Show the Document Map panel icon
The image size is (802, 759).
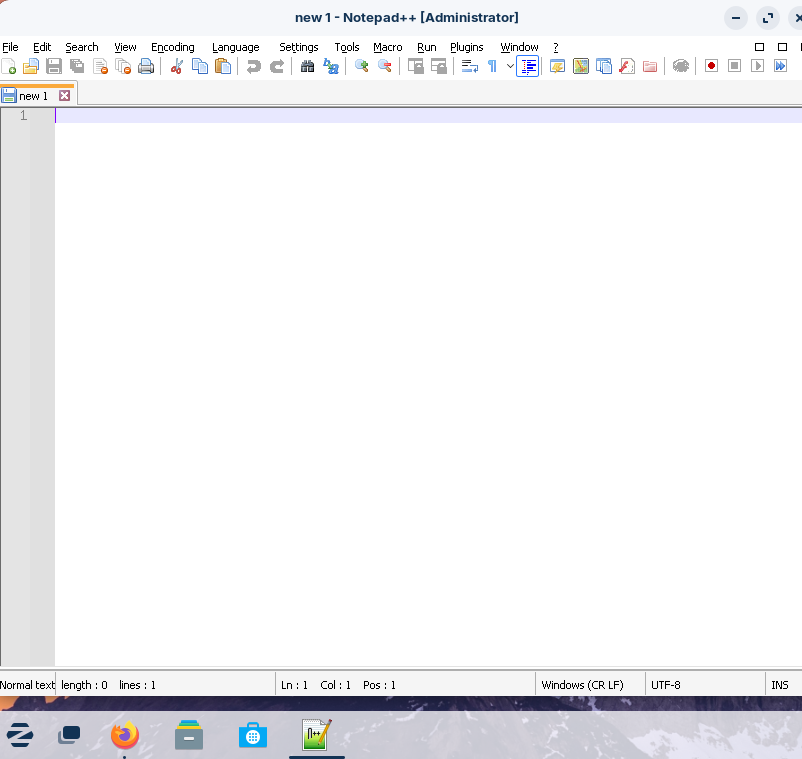pos(581,66)
